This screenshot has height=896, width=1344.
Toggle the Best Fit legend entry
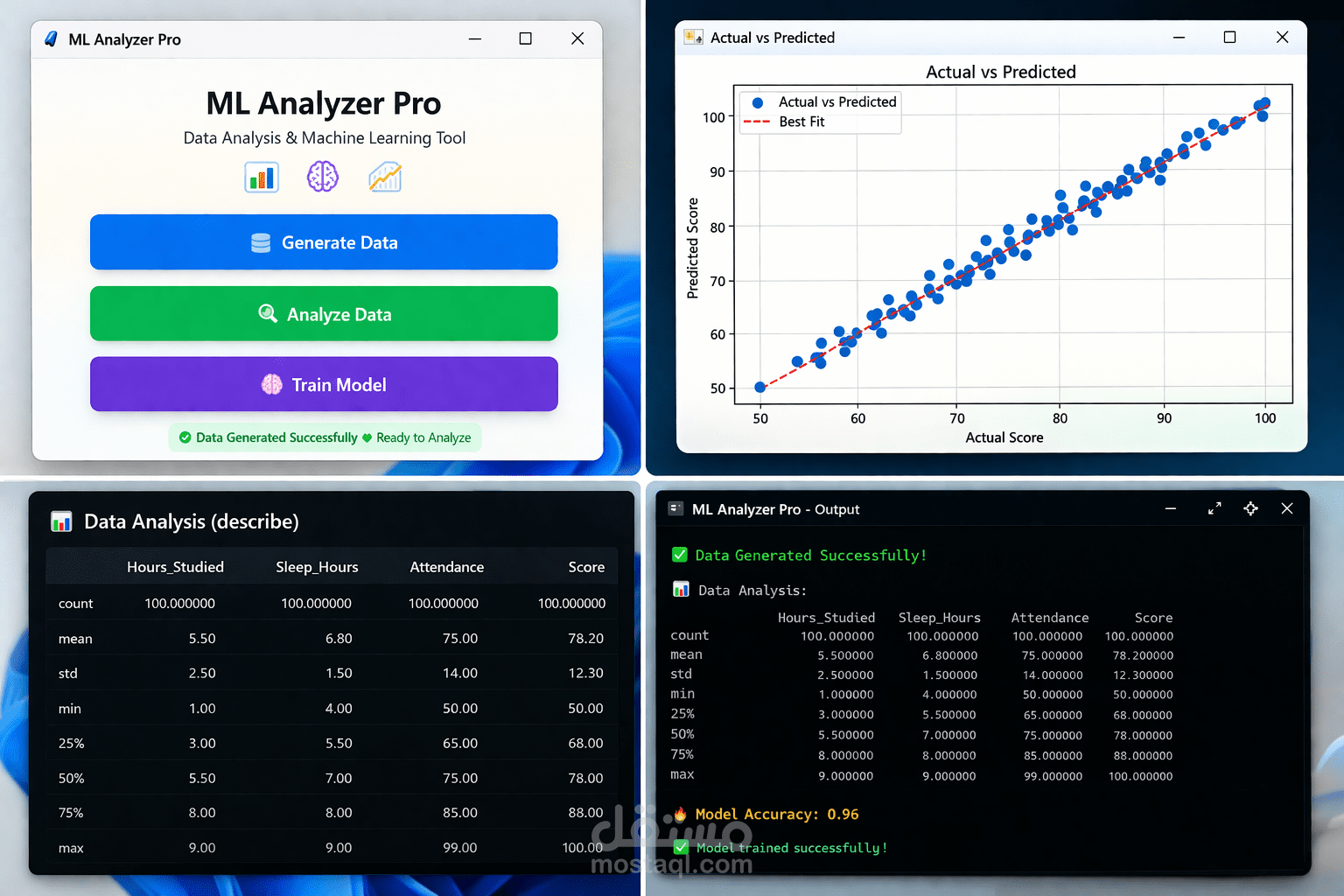click(802, 122)
